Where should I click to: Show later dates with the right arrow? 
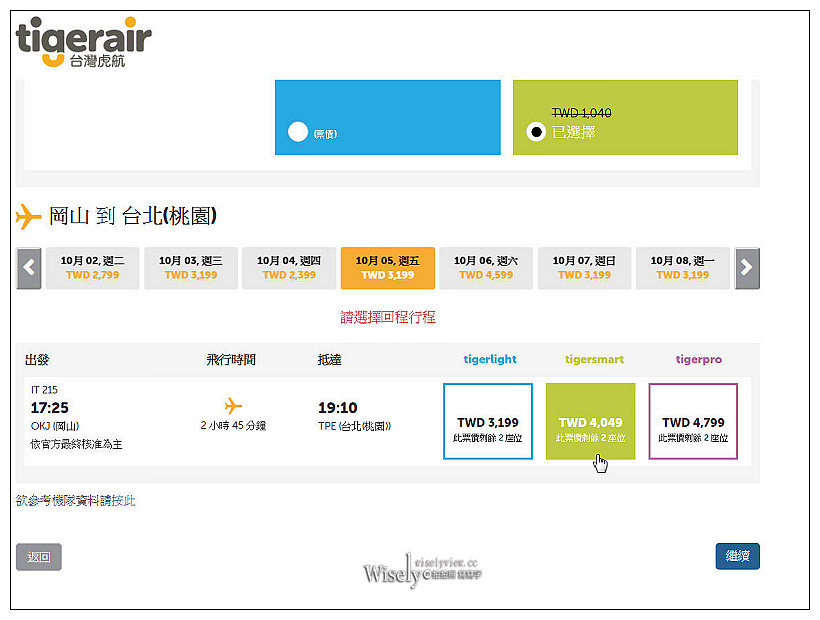pyautogui.click(x=746, y=267)
